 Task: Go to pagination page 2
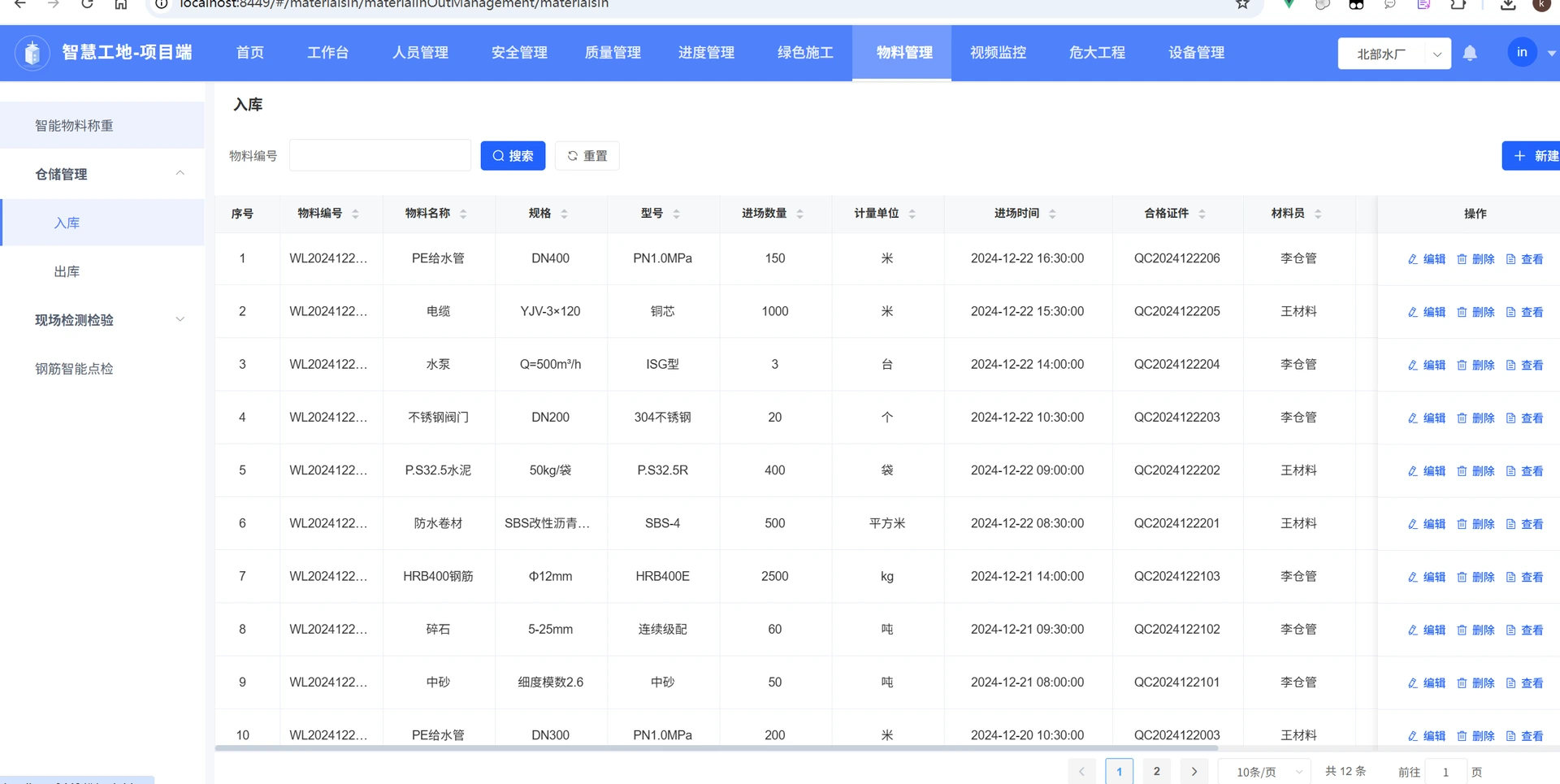(x=1157, y=772)
